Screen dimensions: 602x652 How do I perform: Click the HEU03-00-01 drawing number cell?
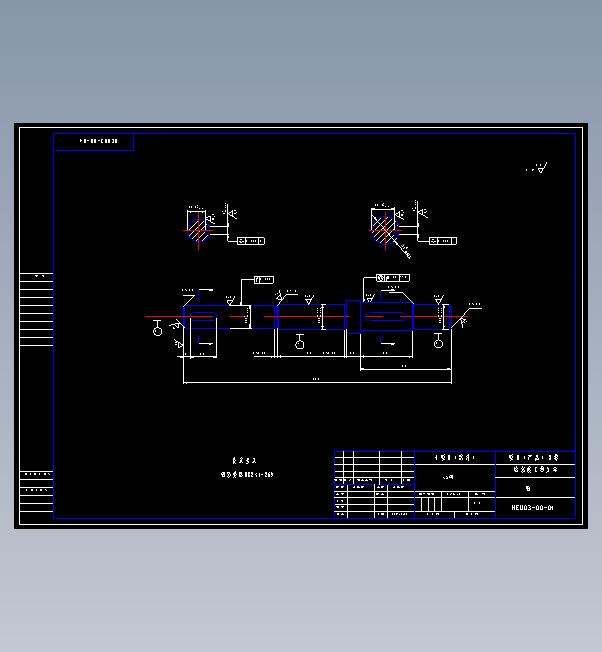[x=535, y=507]
